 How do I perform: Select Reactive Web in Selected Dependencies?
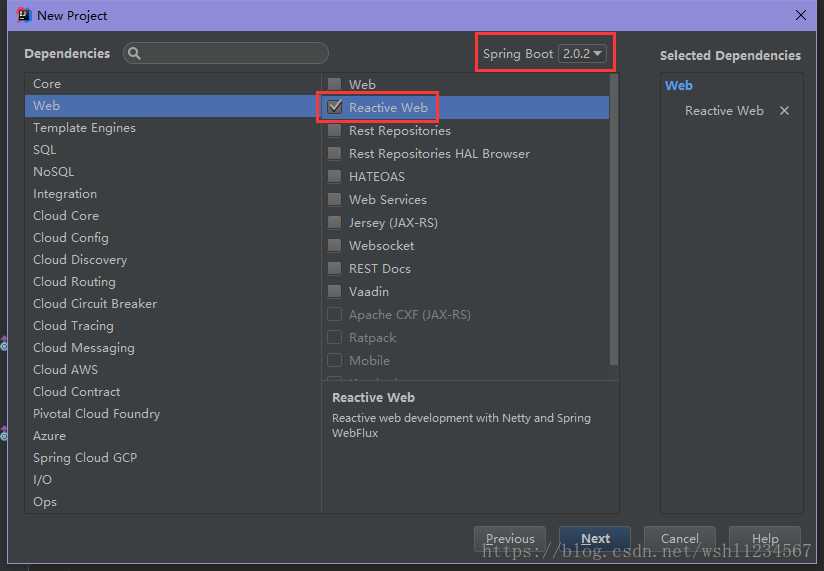(x=724, y=111)
